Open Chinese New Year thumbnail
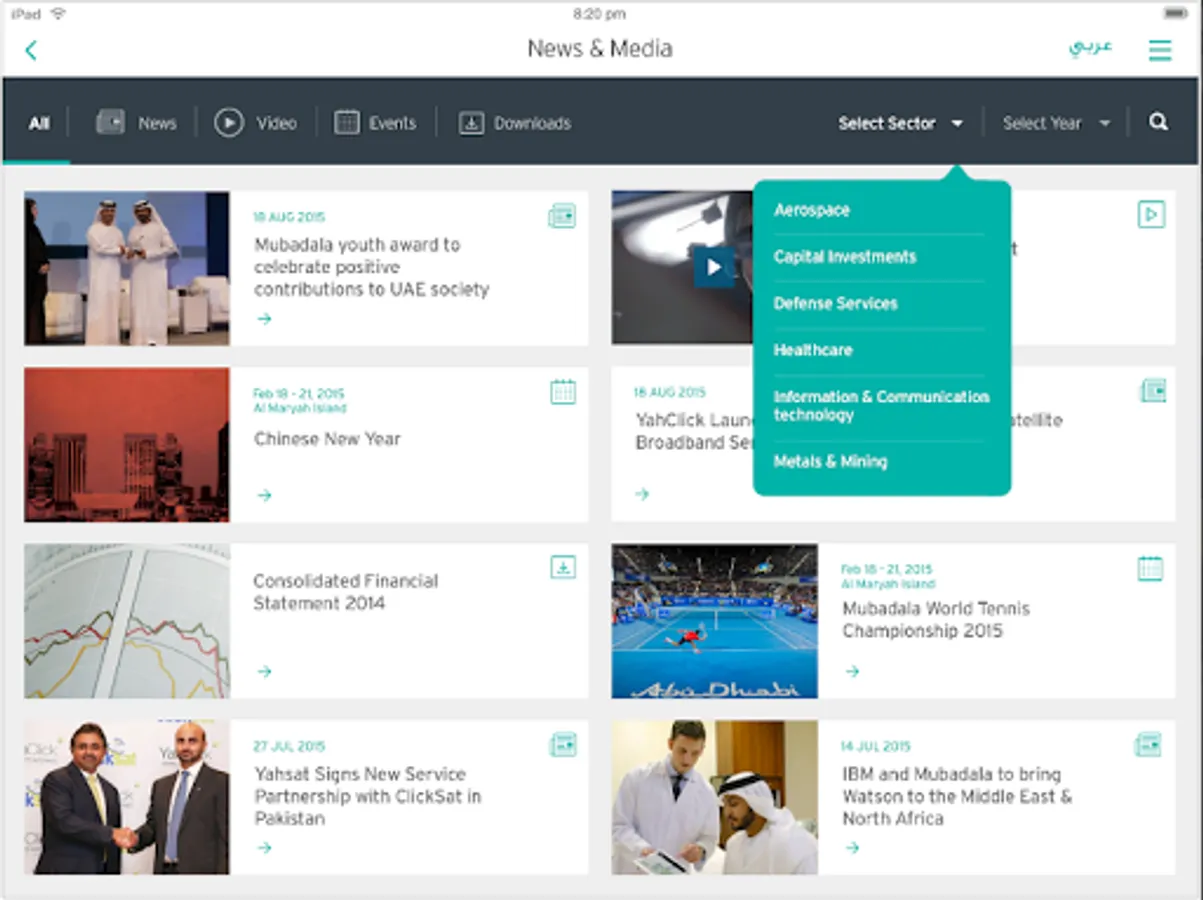 coord(127,445)
